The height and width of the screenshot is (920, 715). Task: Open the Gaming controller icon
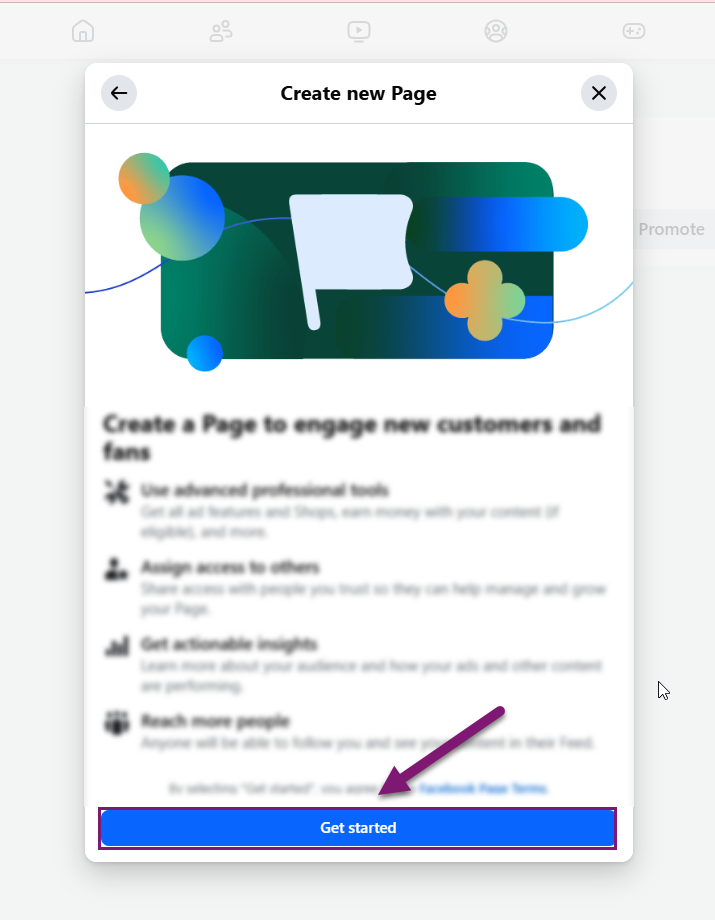tap(634, 31)
